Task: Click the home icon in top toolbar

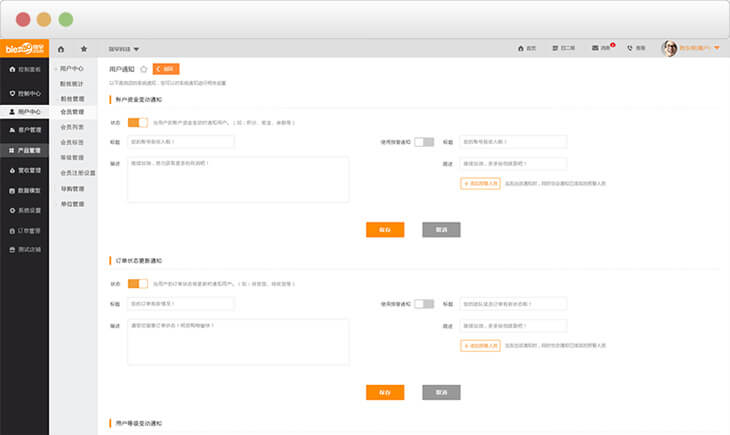Action: pos(61,48)
